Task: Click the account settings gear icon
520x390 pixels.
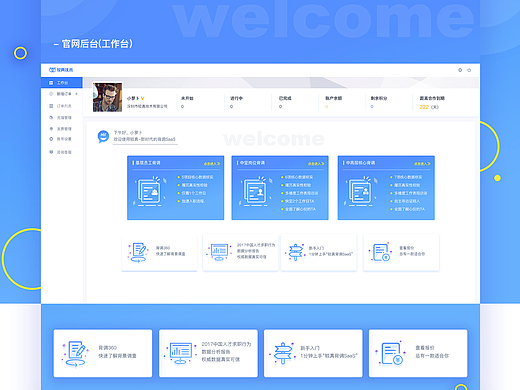Action: pos(51,139)
